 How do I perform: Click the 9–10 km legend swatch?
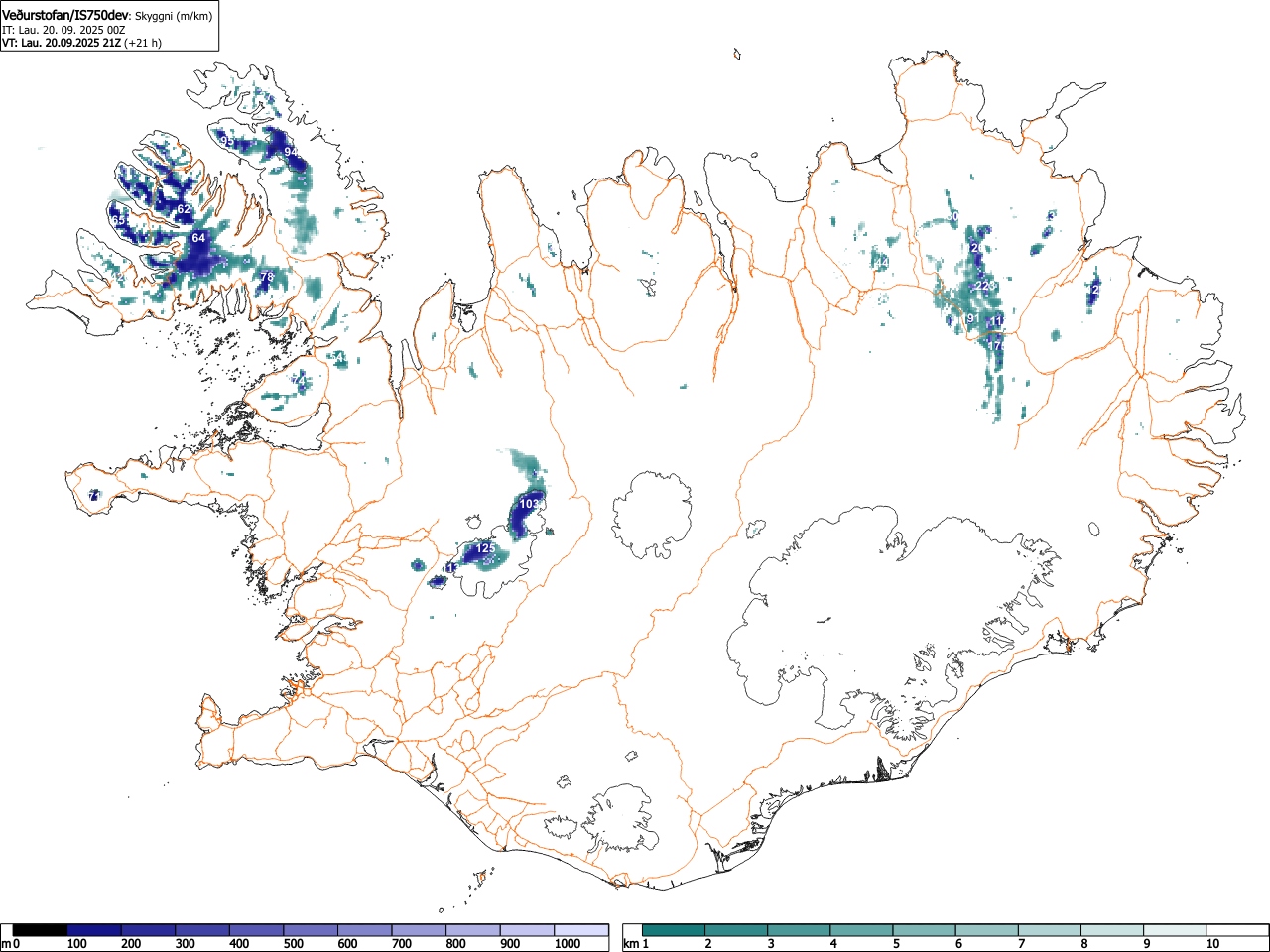[x=1174, y=930]
